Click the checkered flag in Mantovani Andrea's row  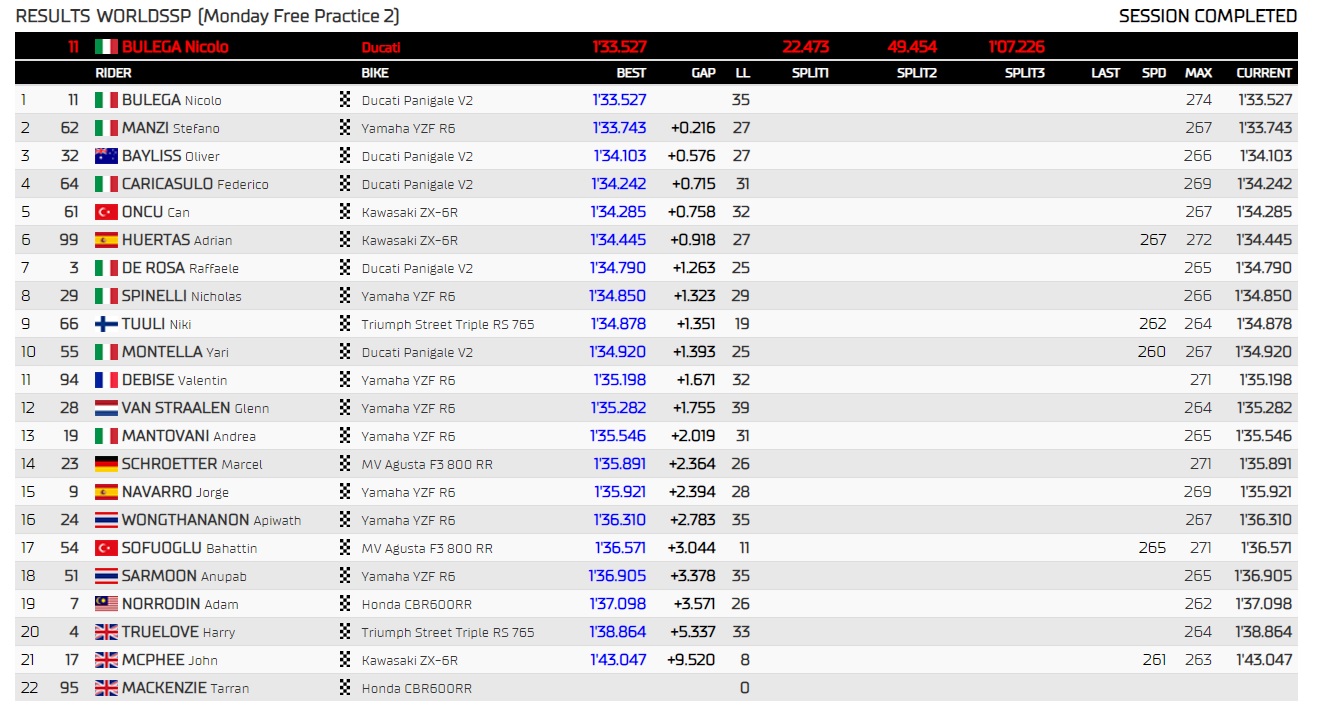click(x=345, y=436)
